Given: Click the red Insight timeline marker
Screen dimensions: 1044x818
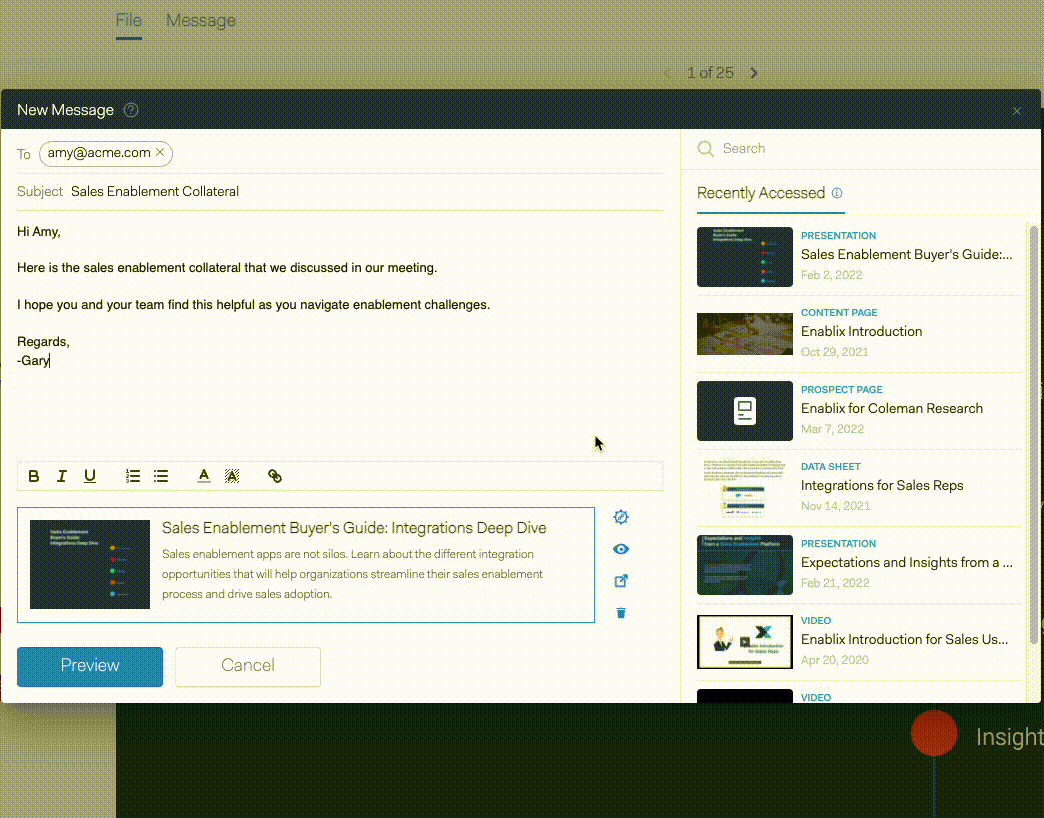Looking at the screenshot, I should (934, 733).
